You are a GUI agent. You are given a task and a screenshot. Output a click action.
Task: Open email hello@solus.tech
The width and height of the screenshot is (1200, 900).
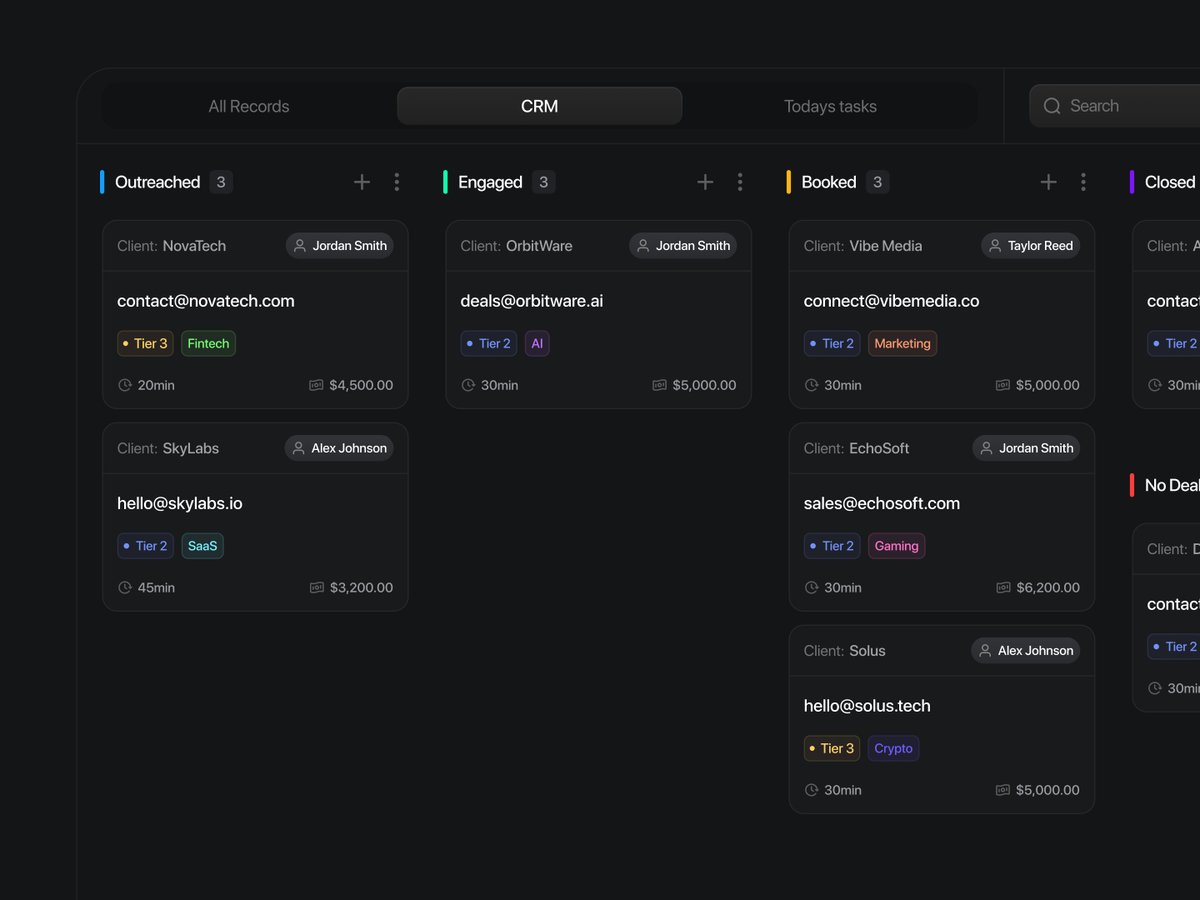click(x=867, y=706)
